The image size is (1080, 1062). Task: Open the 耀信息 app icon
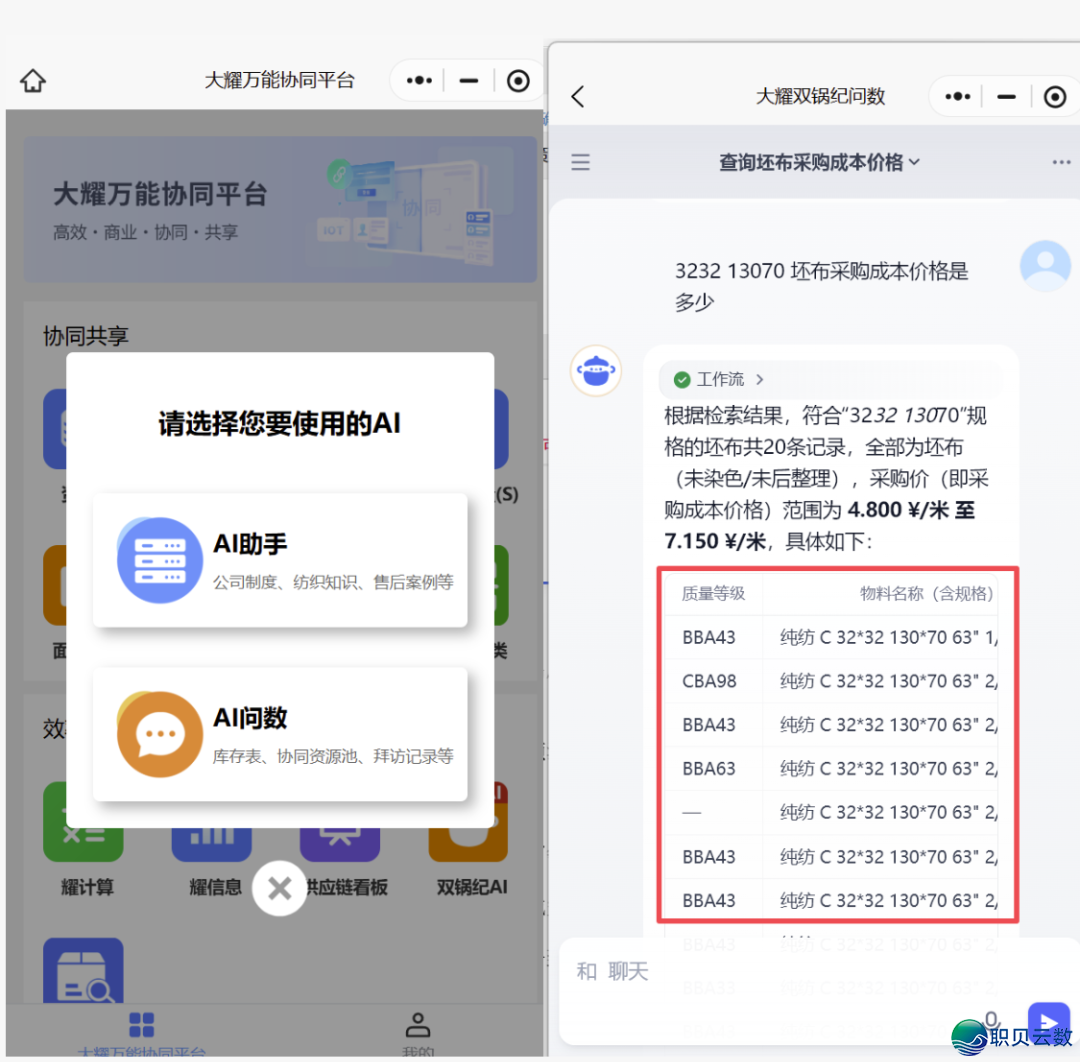[212, 844]
